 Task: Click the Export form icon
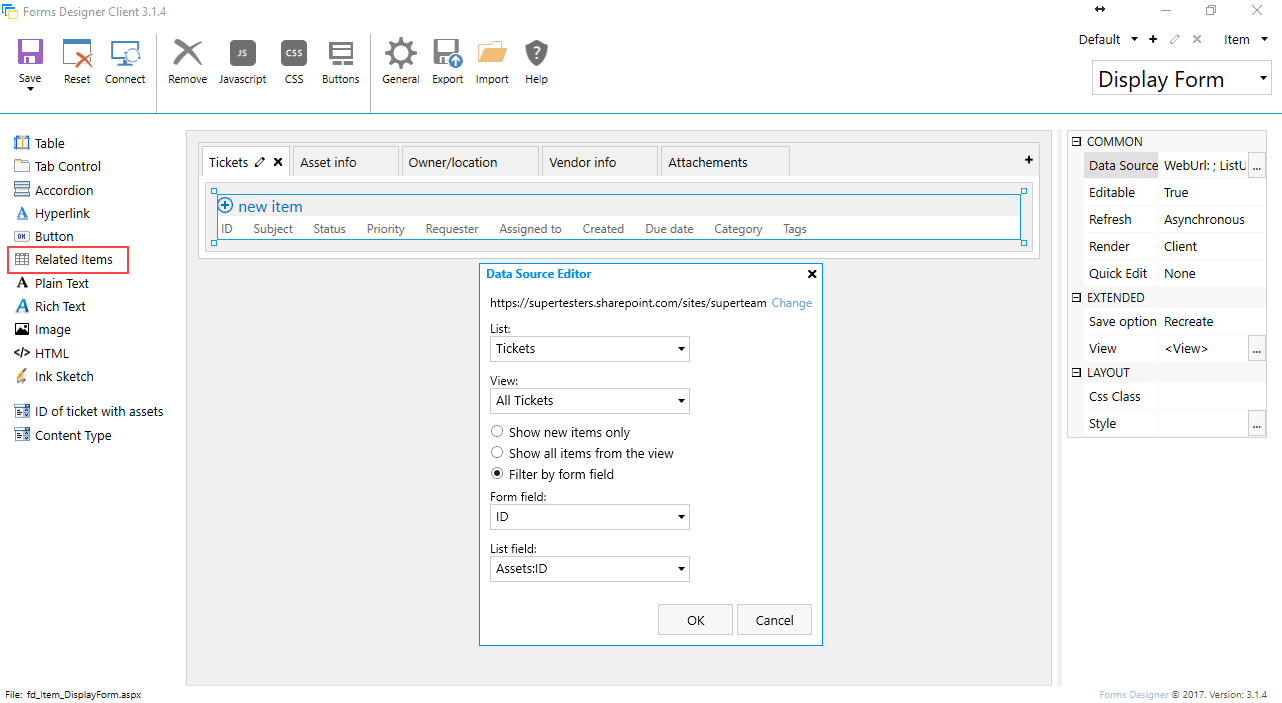[447, 53]
